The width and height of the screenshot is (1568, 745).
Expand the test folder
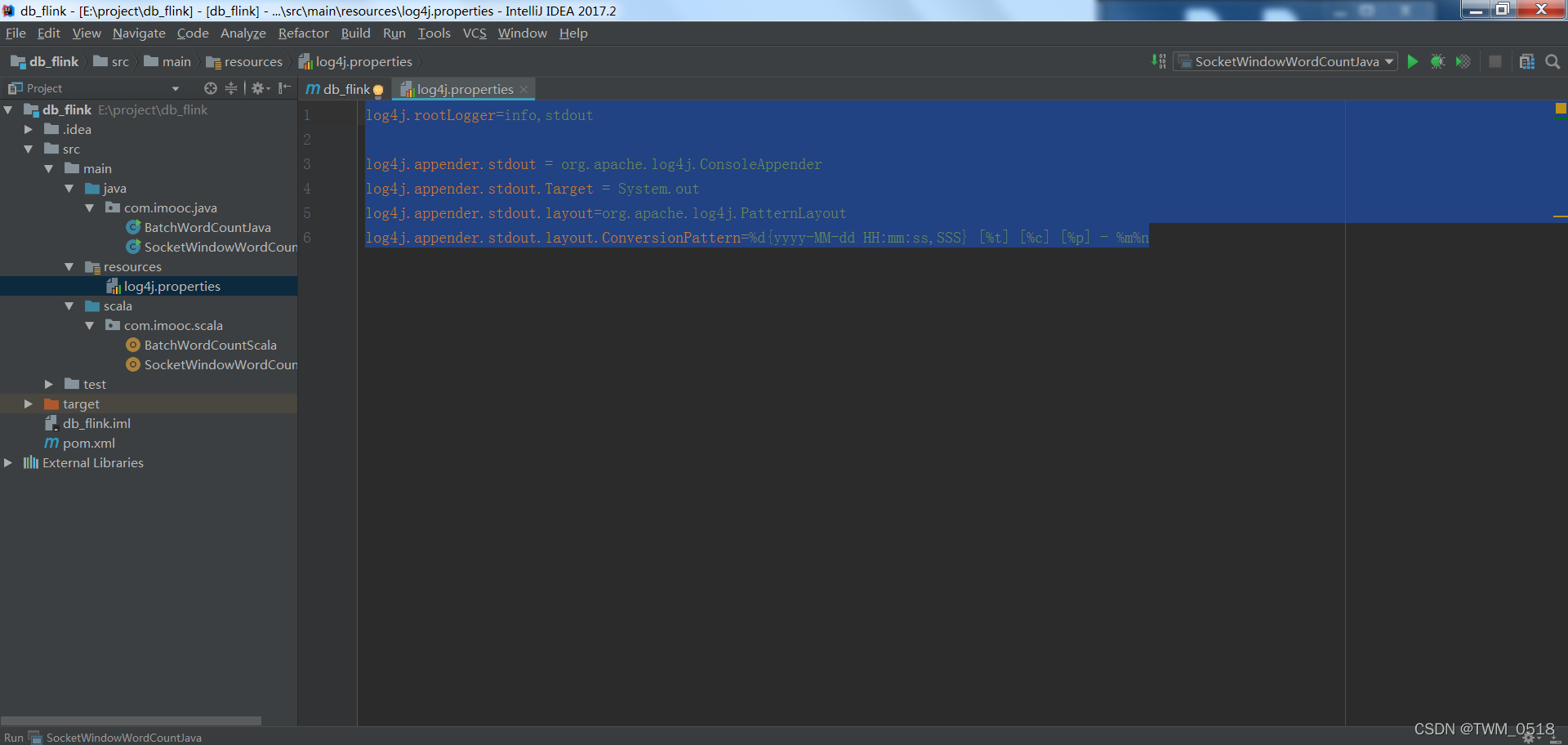pyautogui.click(x=49, y=384)
